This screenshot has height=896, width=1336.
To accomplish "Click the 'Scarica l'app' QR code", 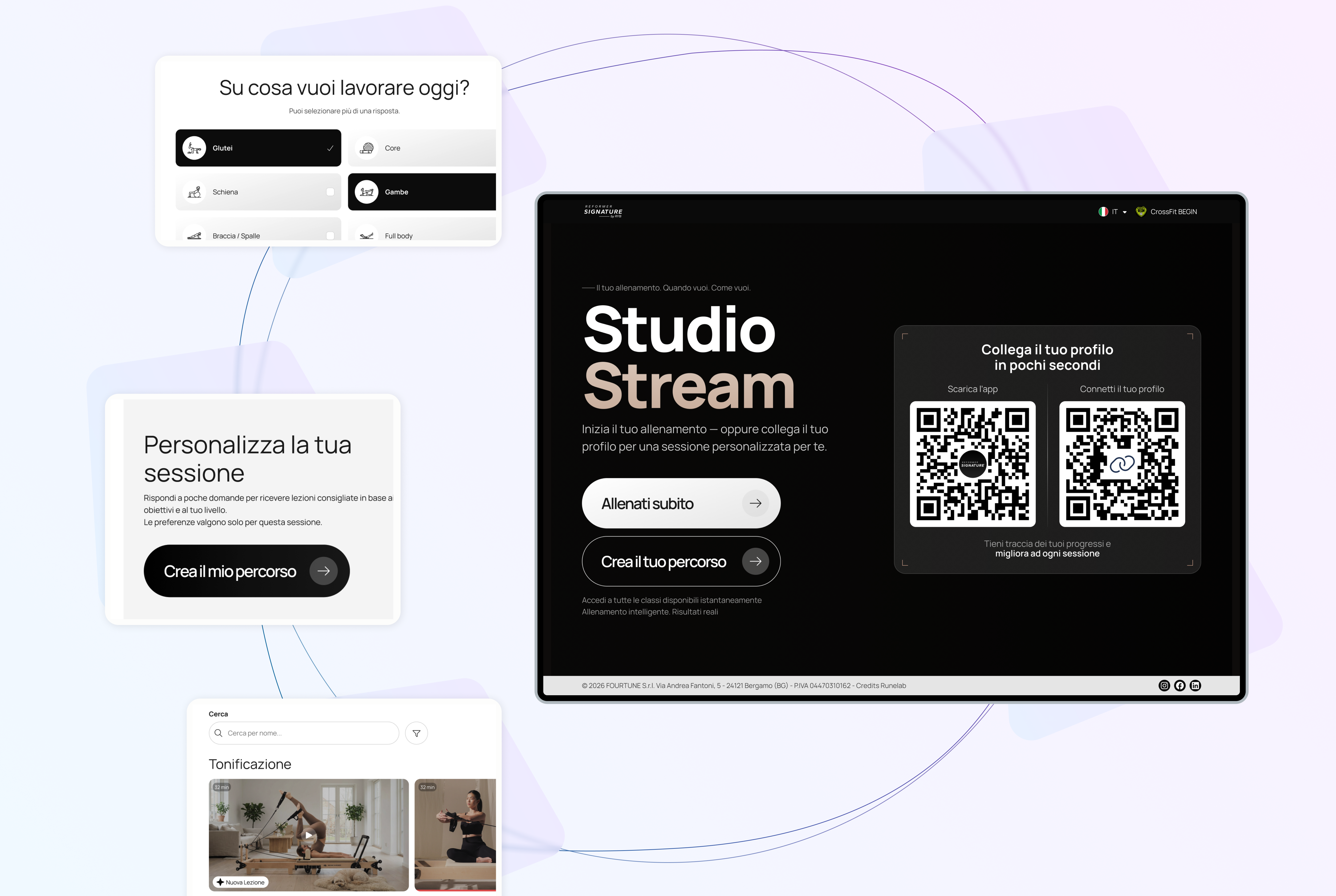I will 972,464.
